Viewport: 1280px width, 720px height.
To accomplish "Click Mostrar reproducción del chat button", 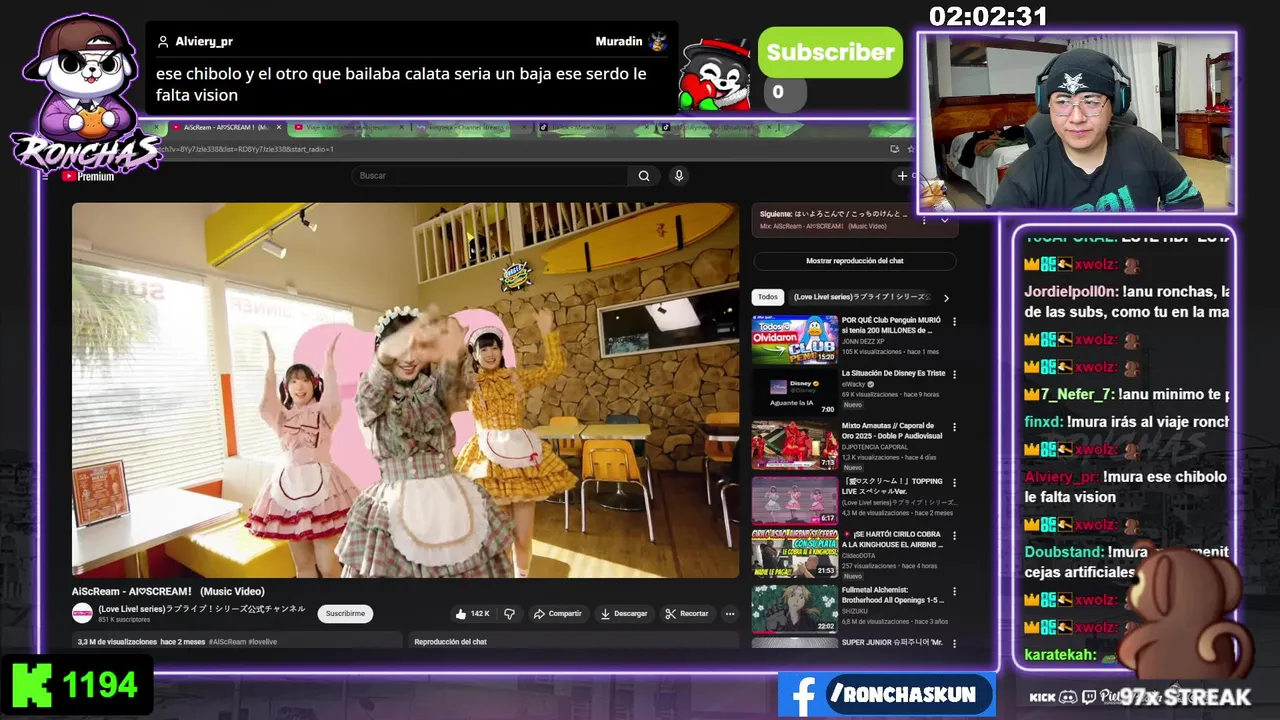I will coord(855,261).
